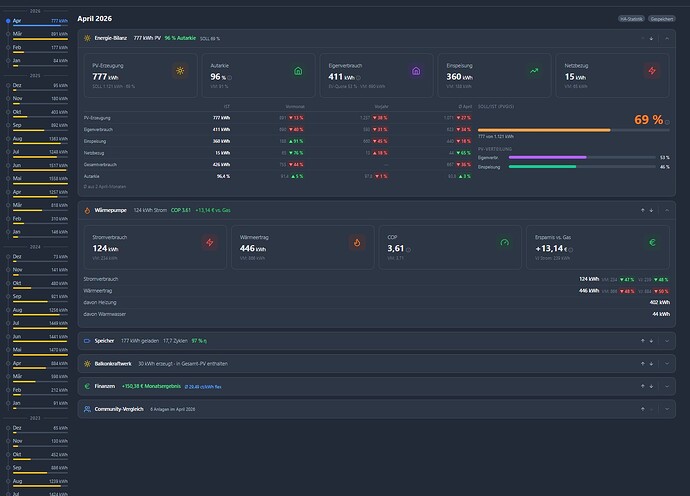Viewport: 690px width, 496px height.
Task: Collapse the Energie-Bilanz section chevron
Action: 667,39
